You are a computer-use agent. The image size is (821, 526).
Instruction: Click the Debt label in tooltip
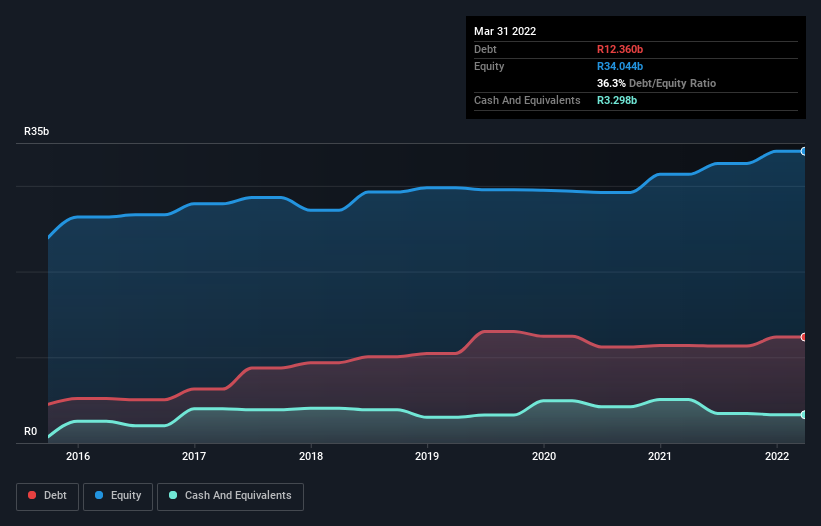point(485,49)
